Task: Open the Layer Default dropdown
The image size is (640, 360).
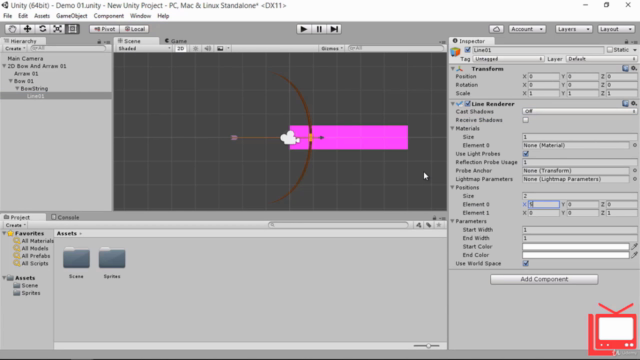Action: (601, 59)
